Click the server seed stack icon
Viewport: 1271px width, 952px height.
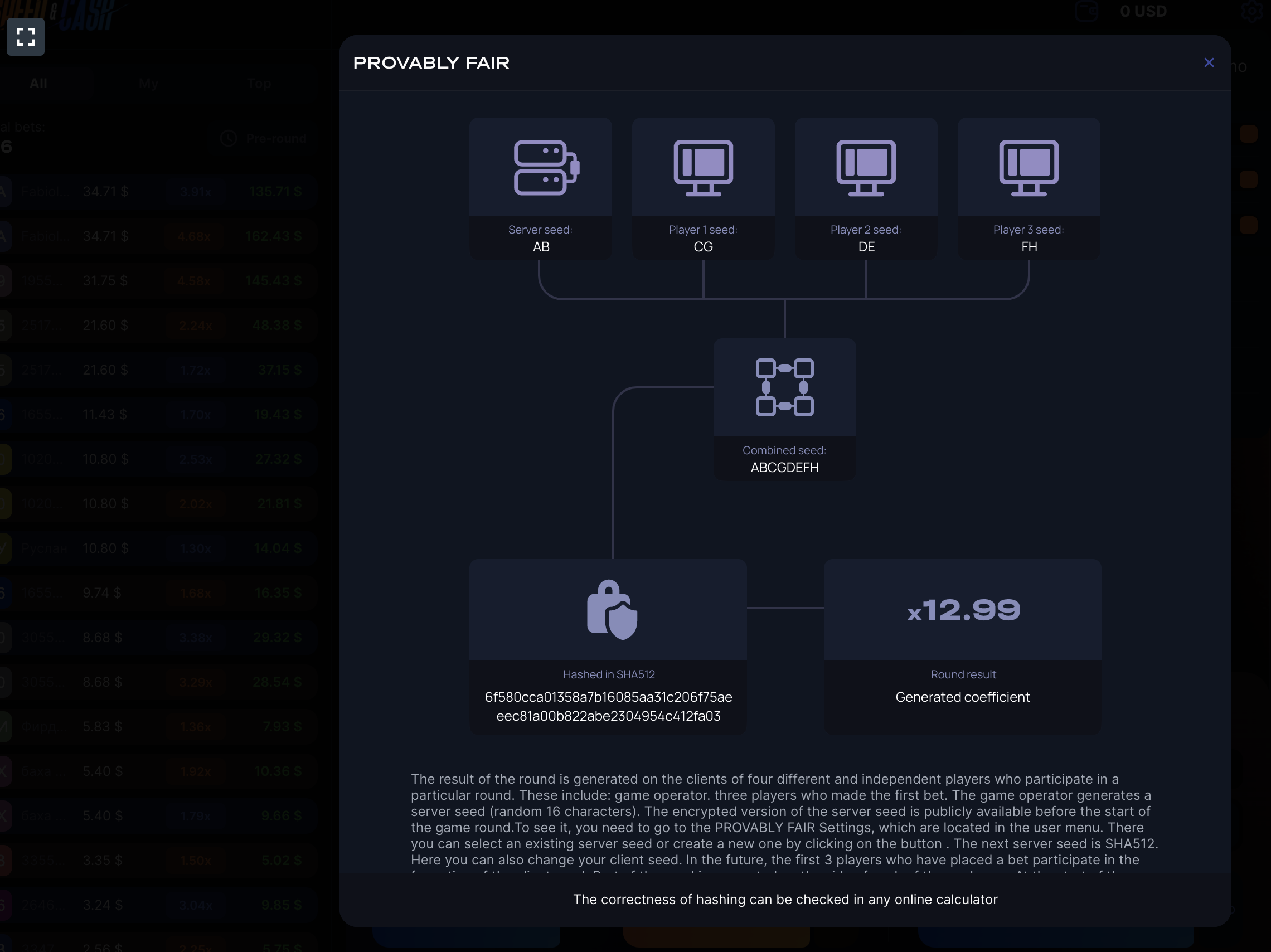(x=546, y=168)
